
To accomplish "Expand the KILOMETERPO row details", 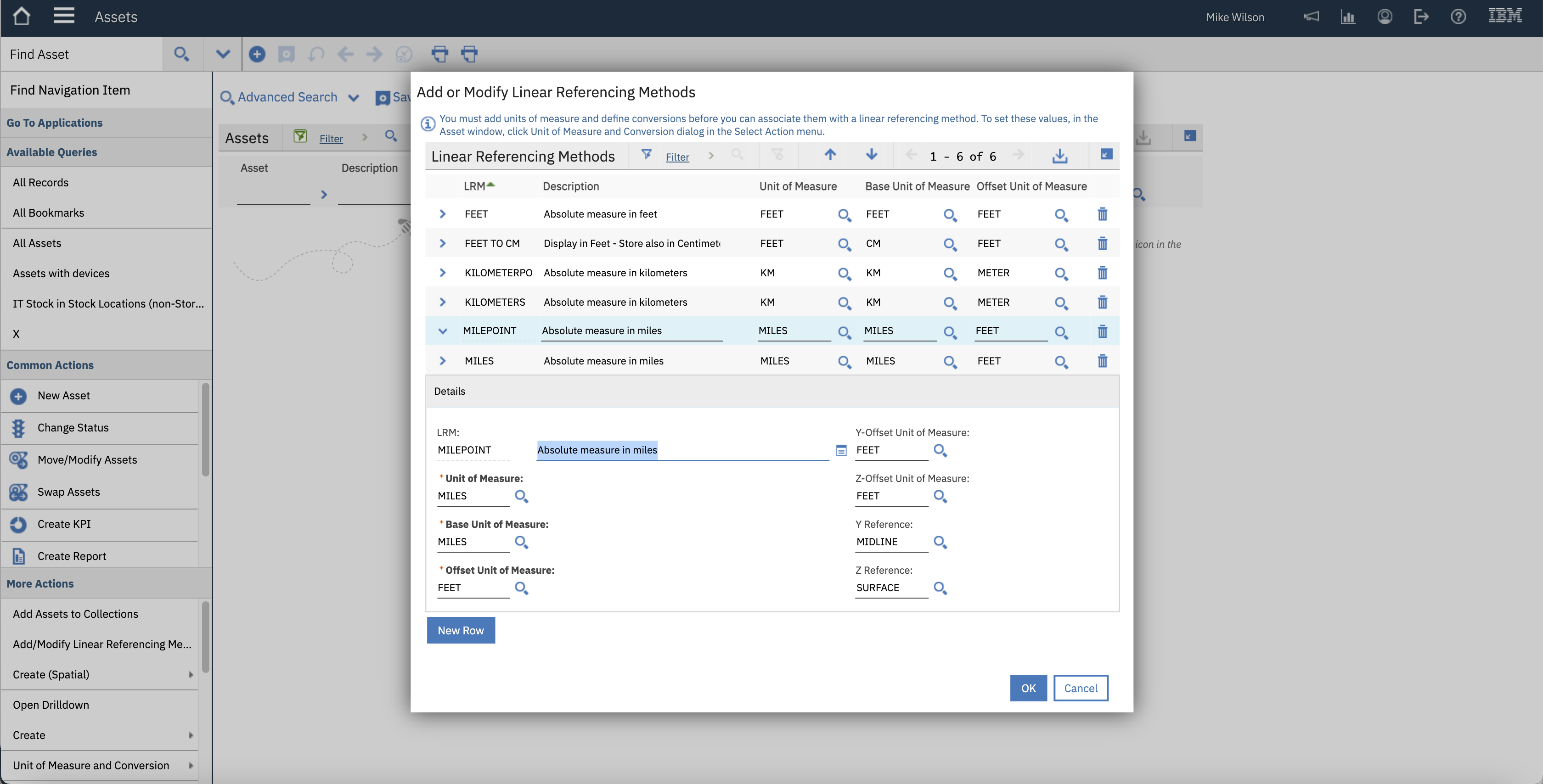I will click(x=443, y=273).
